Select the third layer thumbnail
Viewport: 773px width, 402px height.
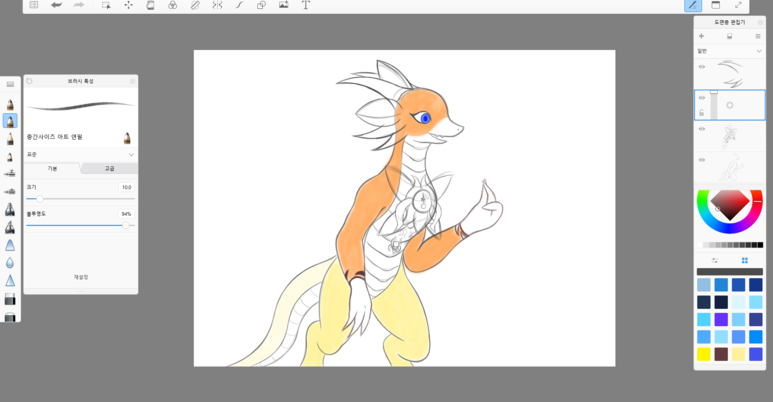pos(730,136)
